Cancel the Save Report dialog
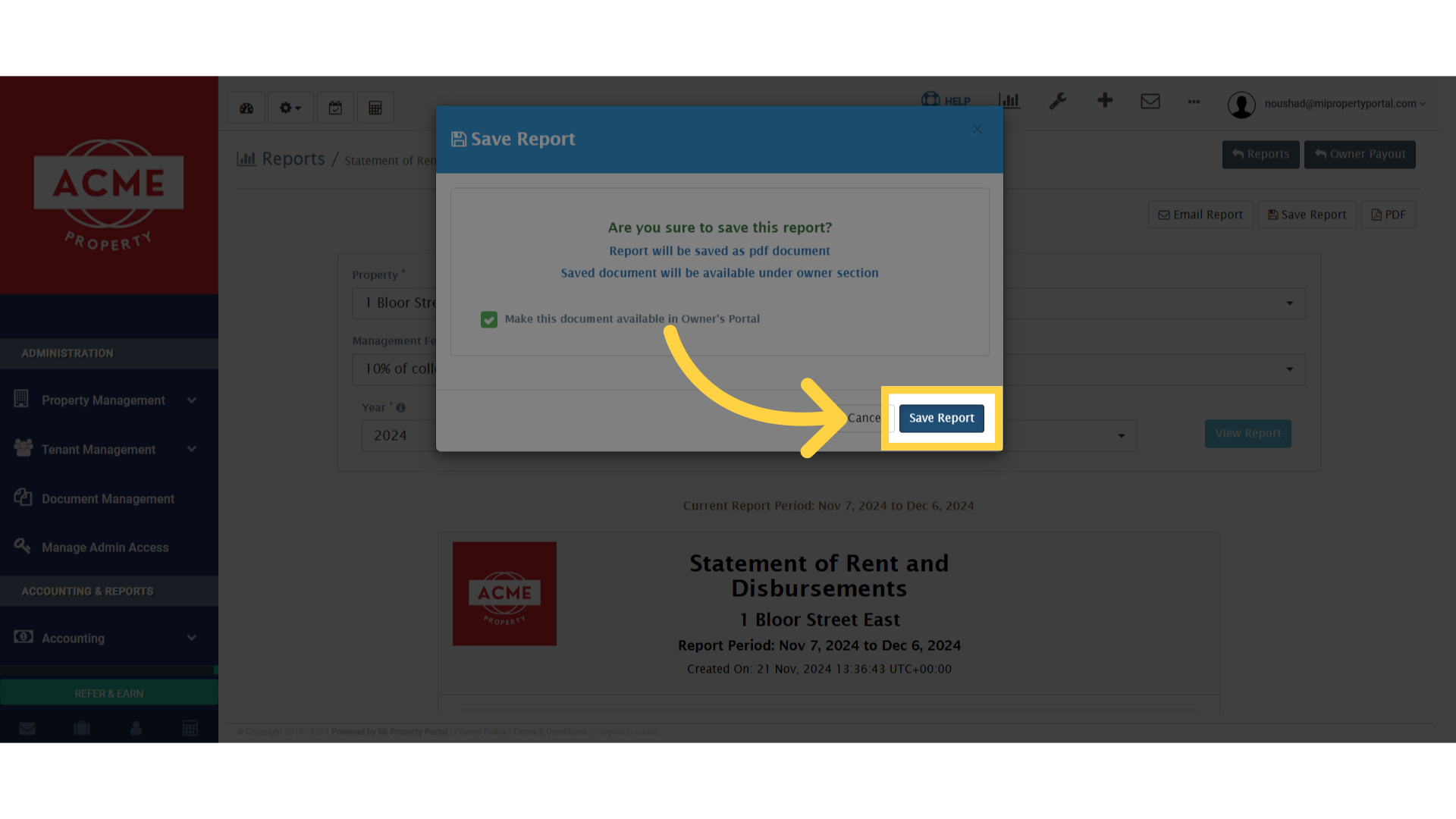 (x=864, y=418)
